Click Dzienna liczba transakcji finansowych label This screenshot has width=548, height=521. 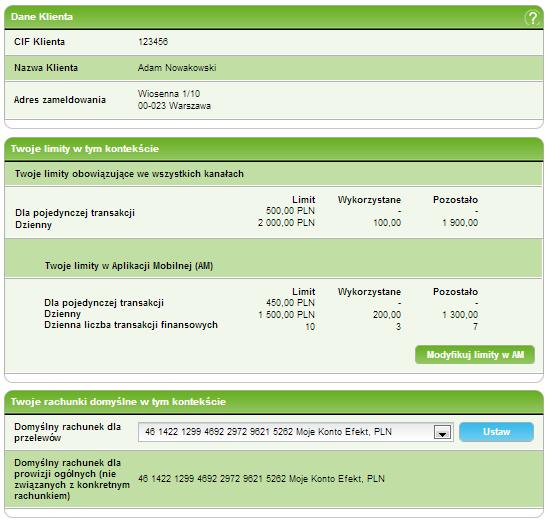coord(131,325)
